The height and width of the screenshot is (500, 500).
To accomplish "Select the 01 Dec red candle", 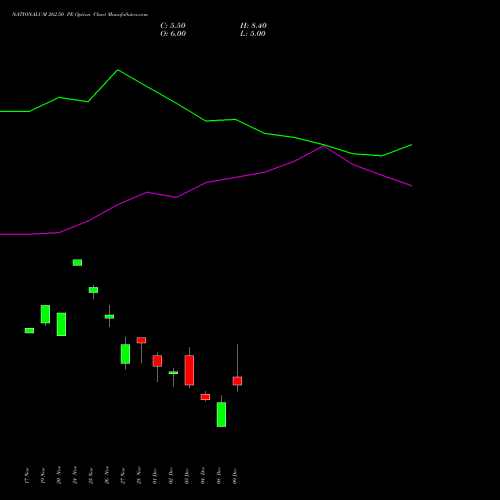I will pos(157,361).
